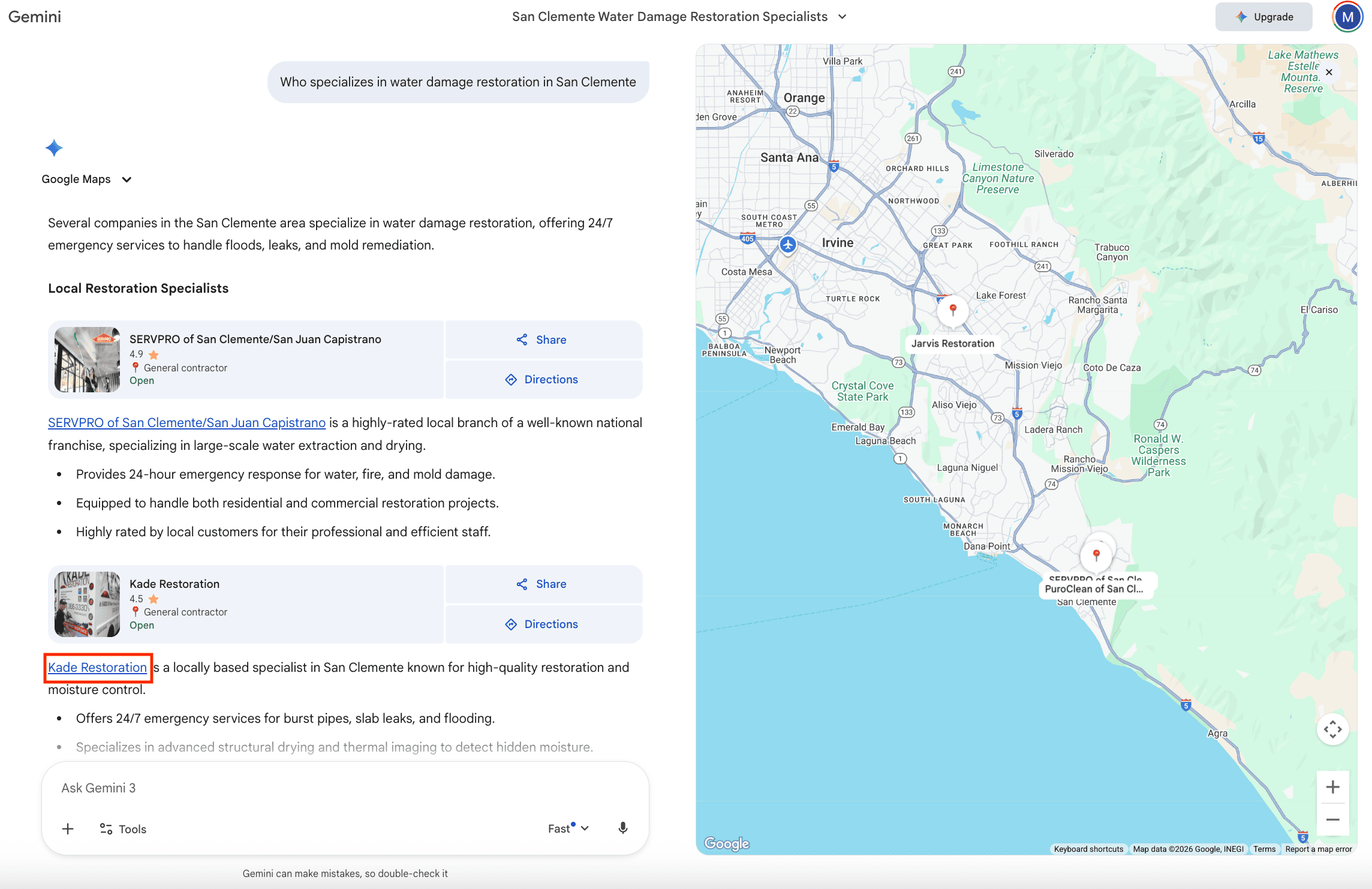
Task: Open the Fast model selector dropdown
Action: [568, 828]
